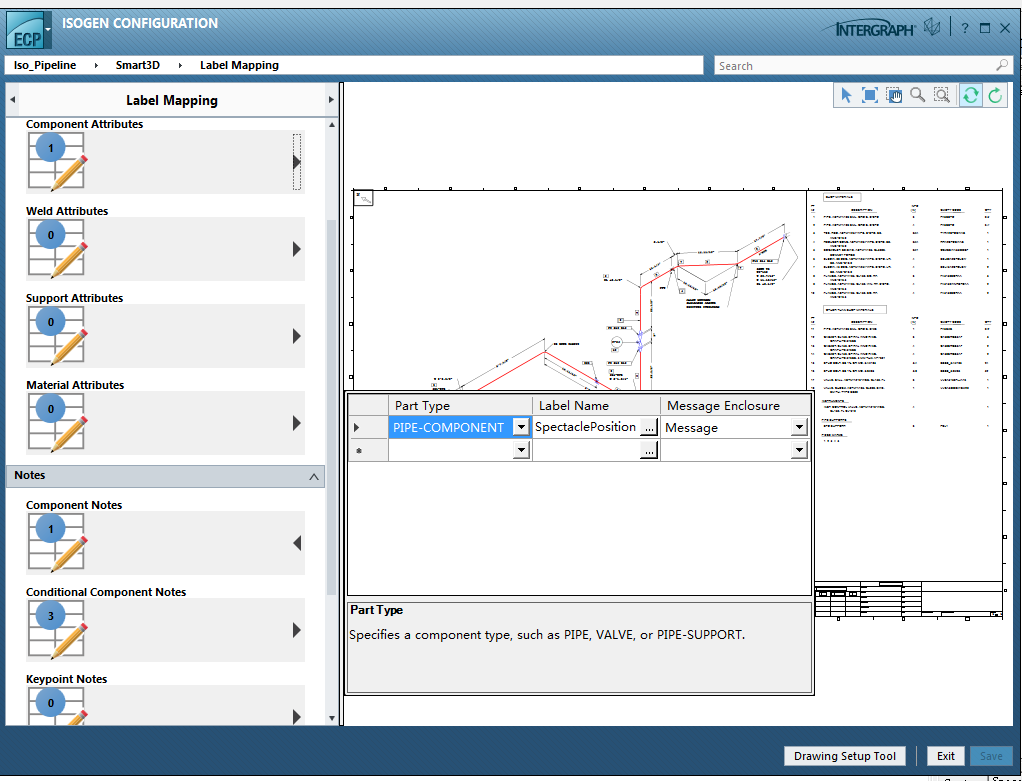Click the single-arrow refresh preview icon
Image resolution: width=1022 pixels, height=781 pixels.
995,95
